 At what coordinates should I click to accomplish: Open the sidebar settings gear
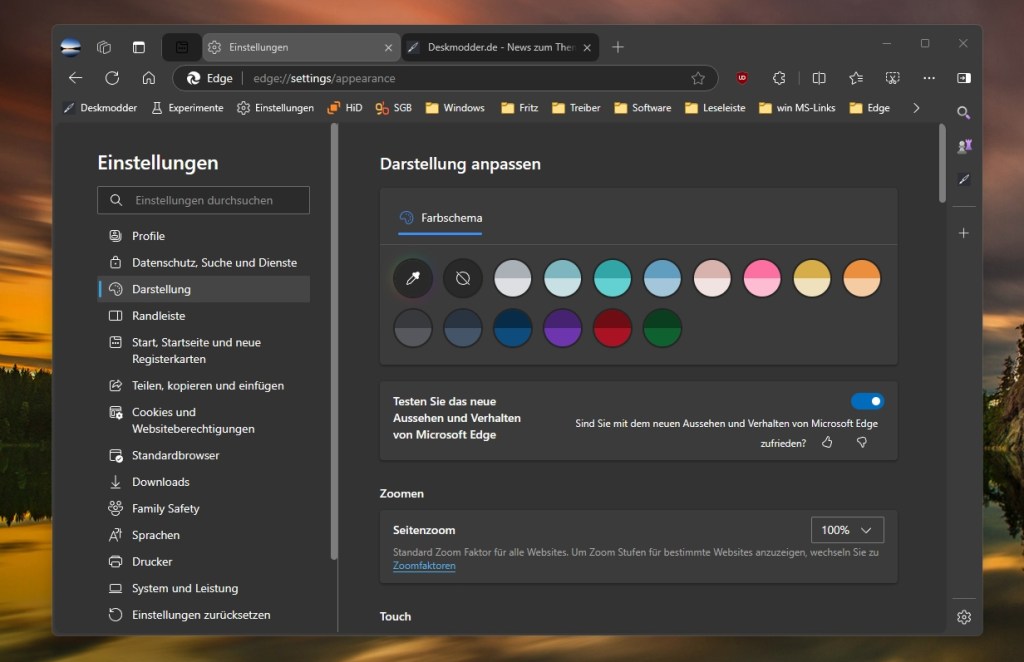pos(963,617)
